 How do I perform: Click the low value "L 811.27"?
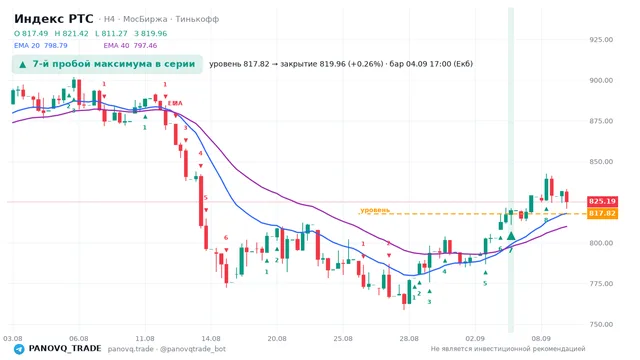tap(111, 33)
